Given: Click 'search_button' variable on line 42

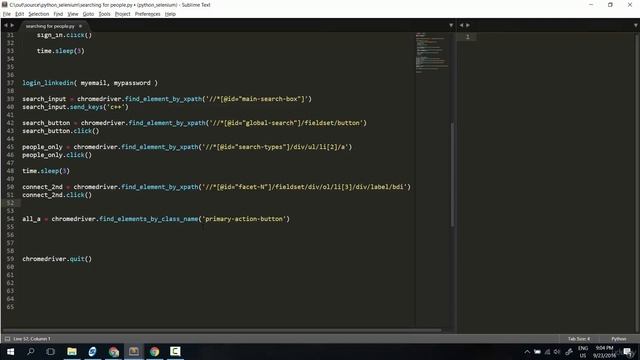Looking at the screenshot, I should pyautogui.click(x=46, y=123).
